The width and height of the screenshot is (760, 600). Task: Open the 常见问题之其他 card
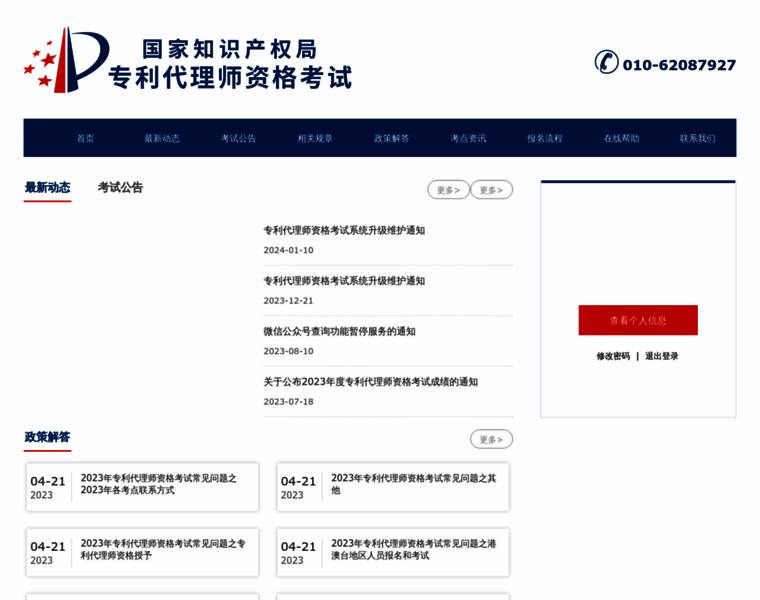click(393, 487)
